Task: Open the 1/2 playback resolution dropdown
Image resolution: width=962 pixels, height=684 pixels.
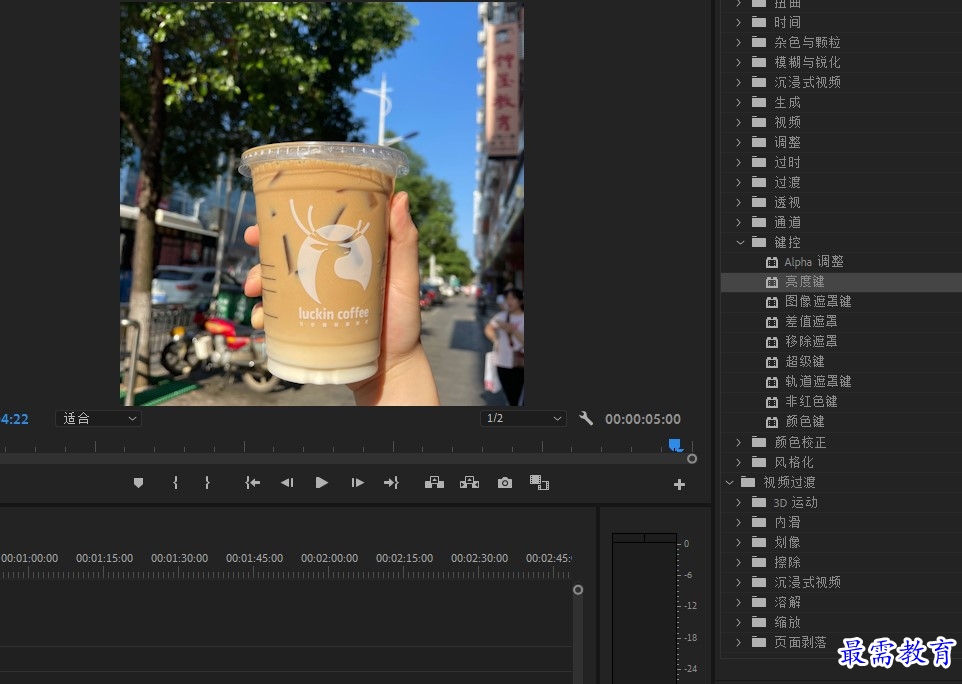Action: (x=523, y=418)
